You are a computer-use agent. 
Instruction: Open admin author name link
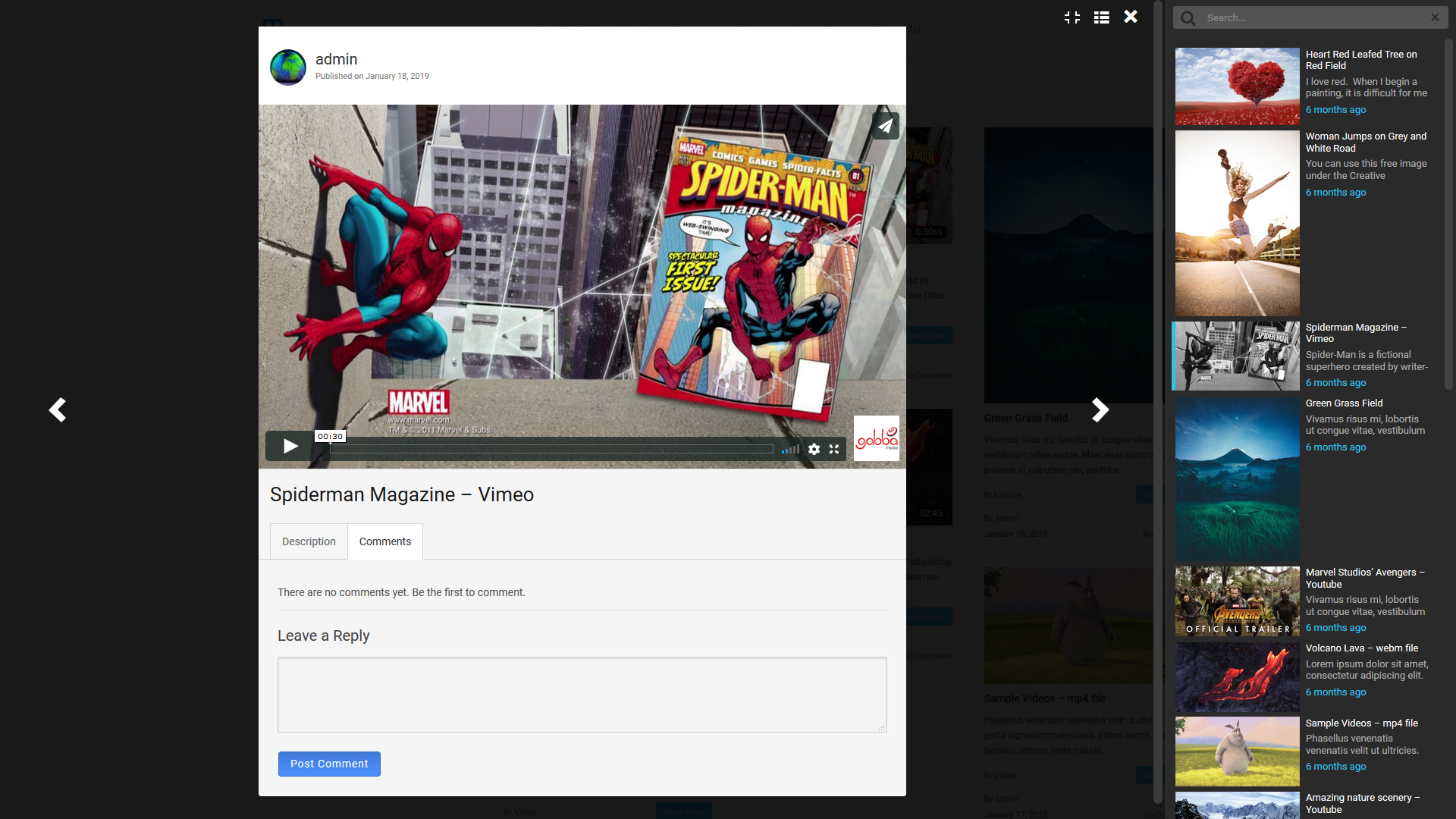[336, 59]
